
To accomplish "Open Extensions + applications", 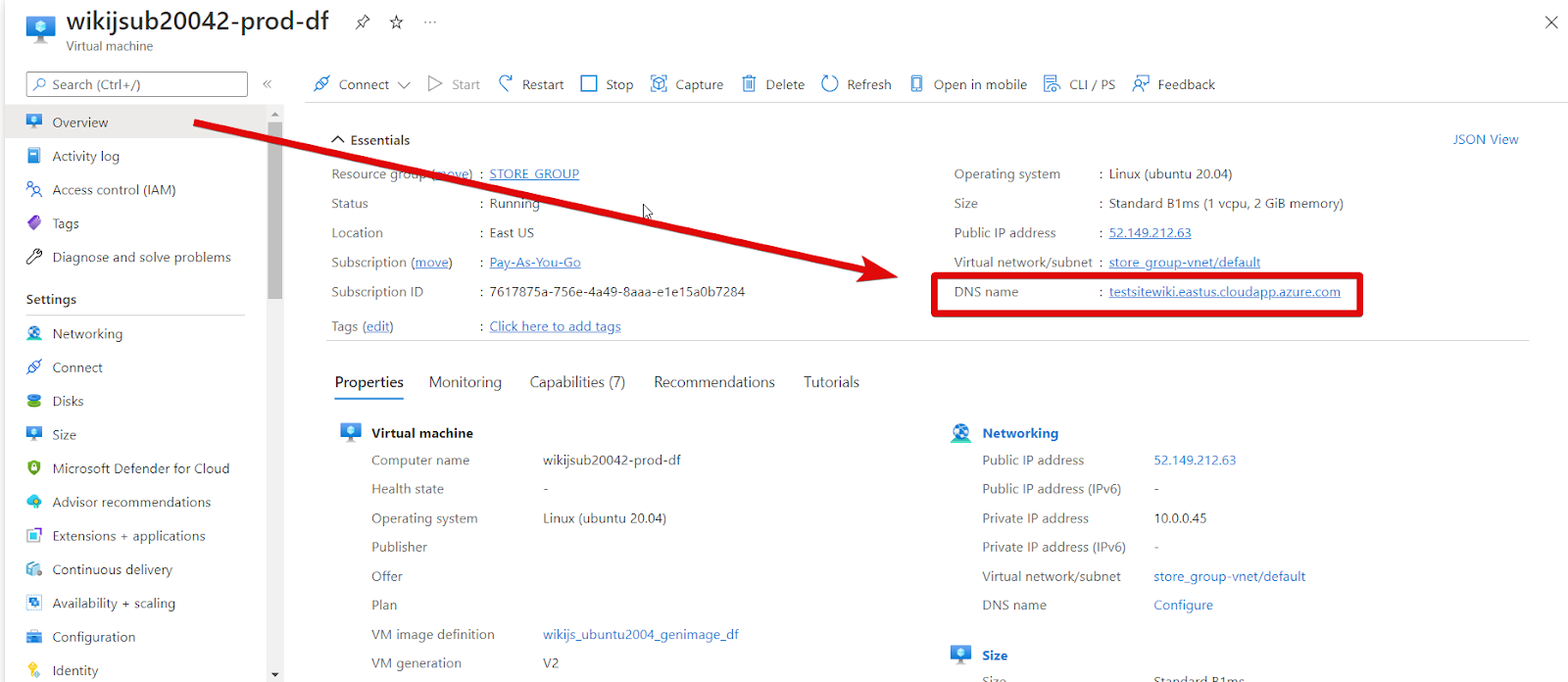I will (128, 536).
